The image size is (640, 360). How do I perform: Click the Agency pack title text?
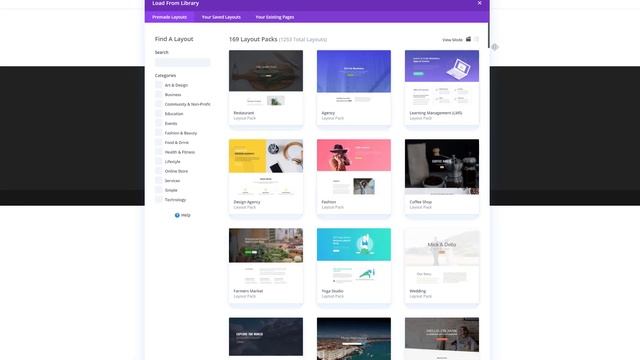pyautogui.click(x=328, y=113)
